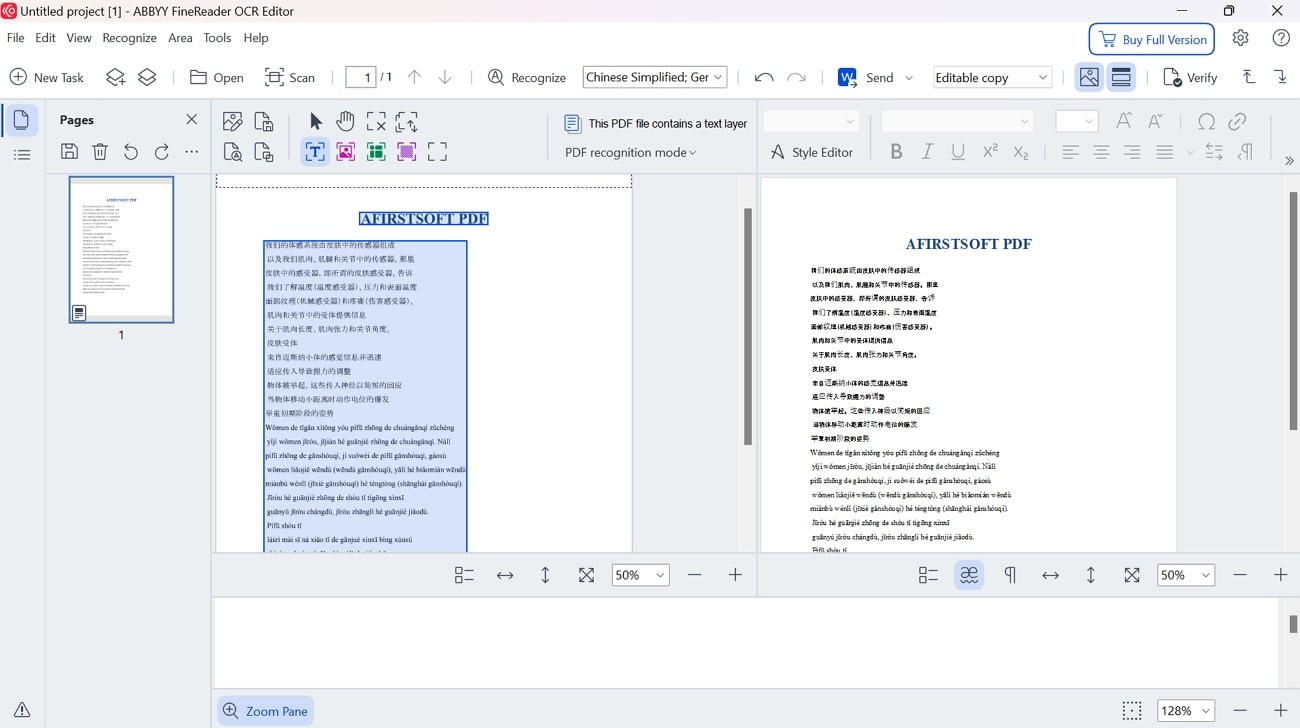Select the draw text area tool
The width and height of the screenshot is (1300, 728).
pyautogui.click(x=315, y=152)
